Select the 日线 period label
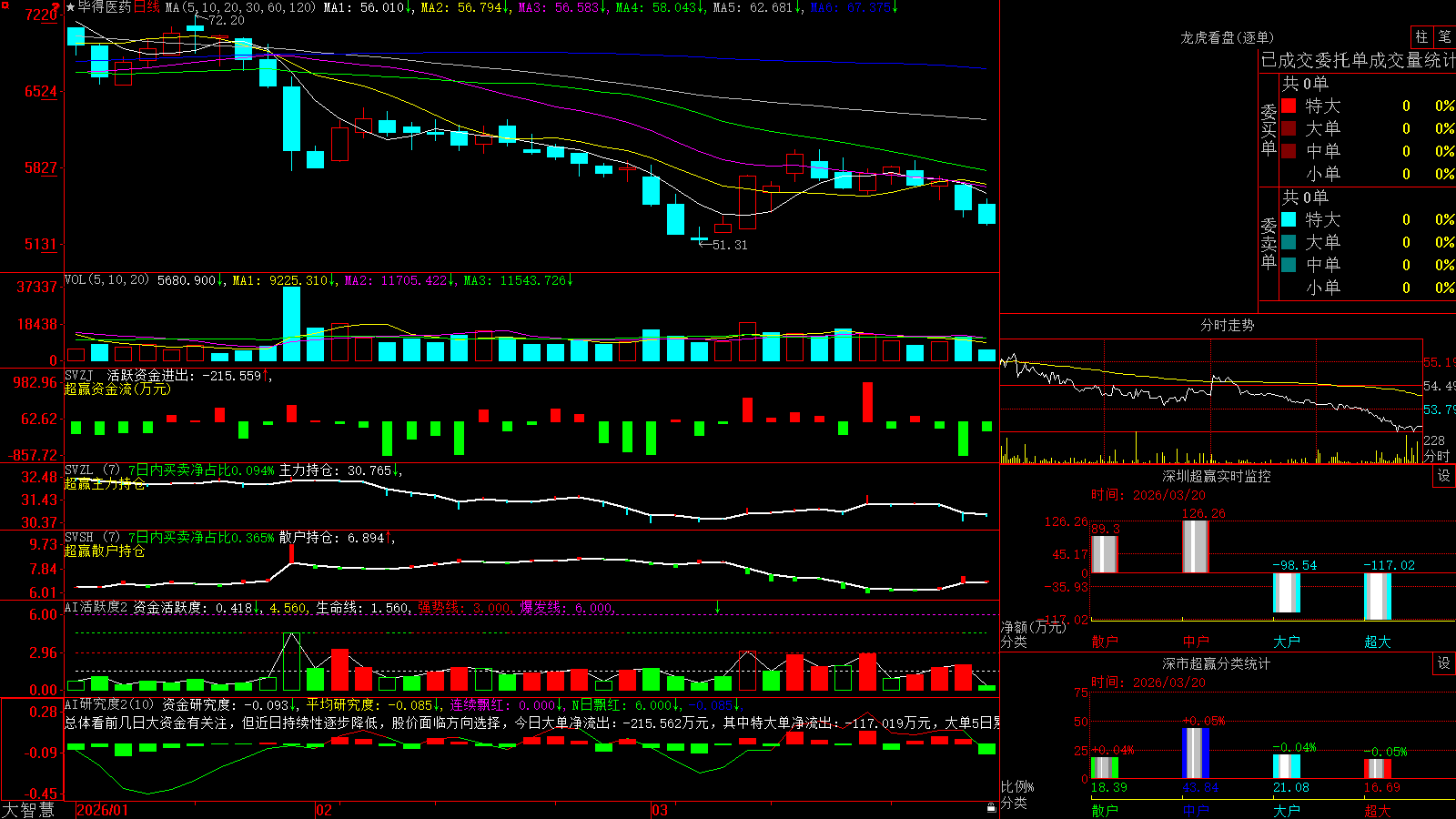Viewport: 1456px width, 819px height. 147,7
